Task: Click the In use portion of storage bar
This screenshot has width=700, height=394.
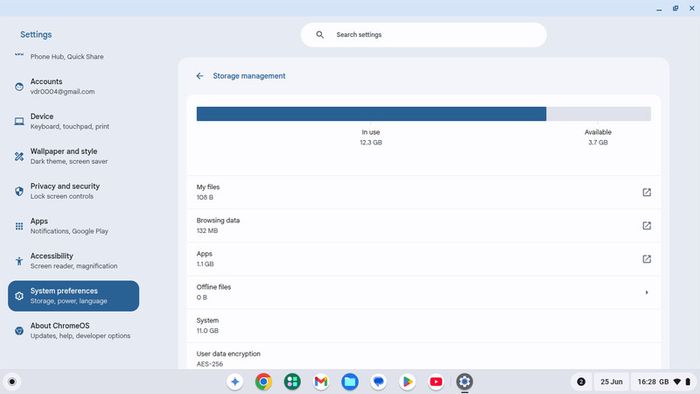Action: [x=371, y=114]
